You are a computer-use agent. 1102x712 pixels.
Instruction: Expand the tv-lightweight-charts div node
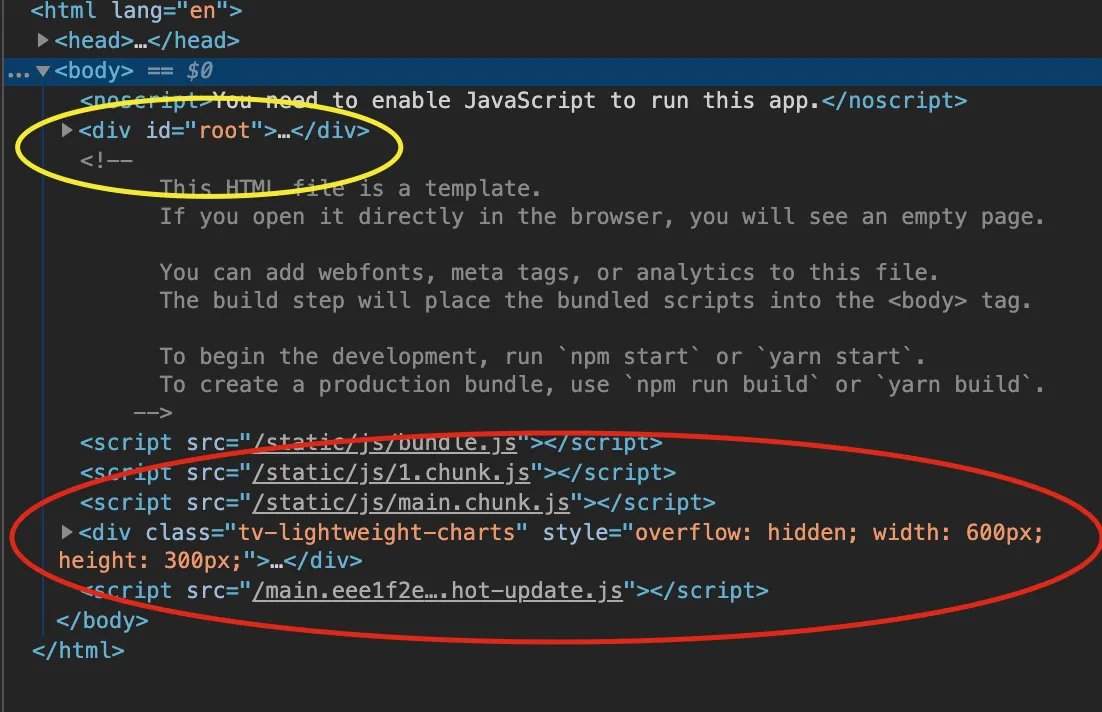click(x=67, y=532)
